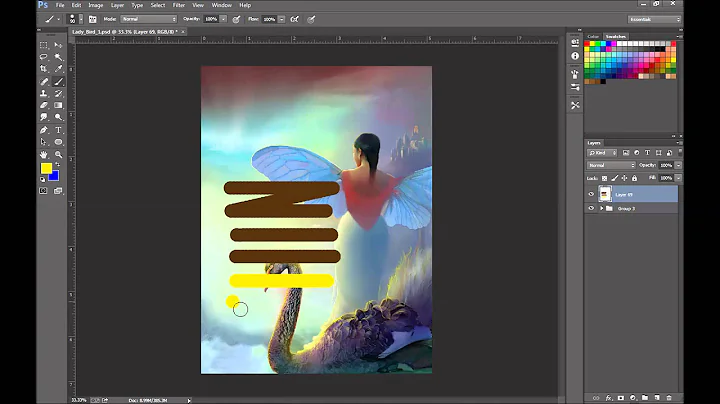
Task: Toggle lock transparent pixels
Action: (x=604, y=178)
